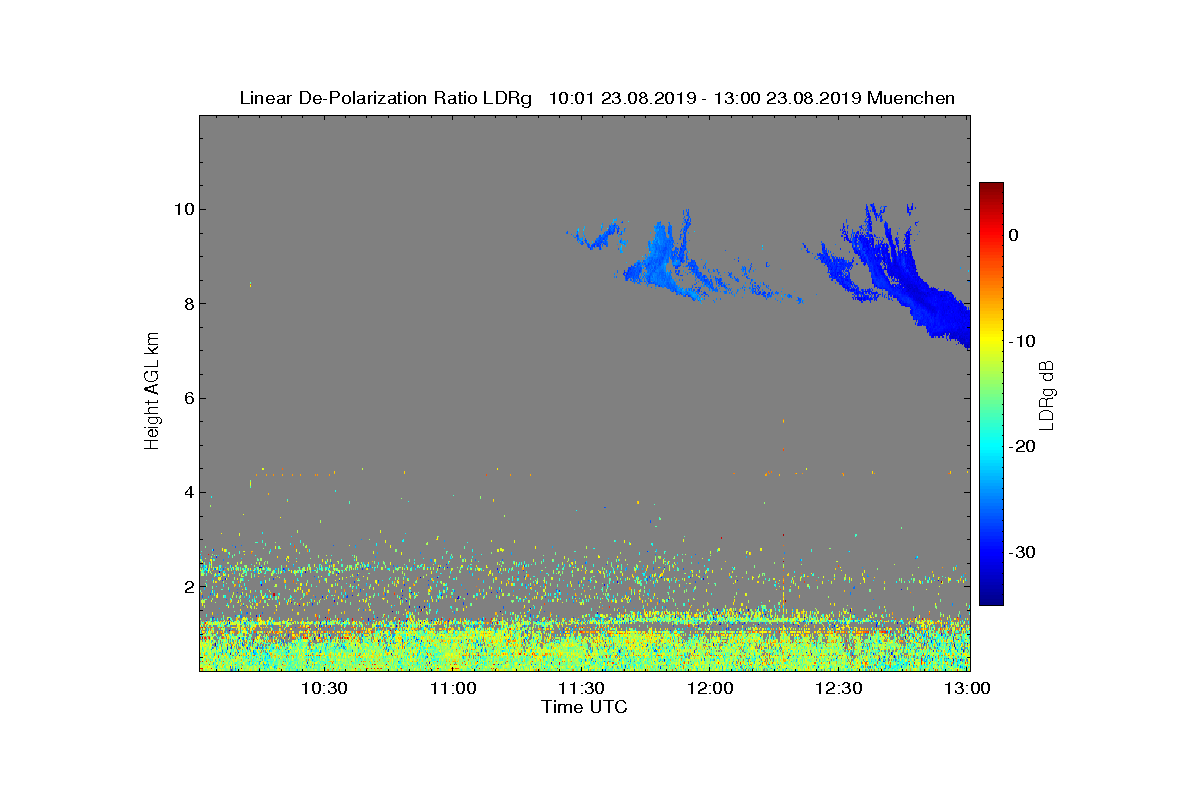Click the colorbar label -10

pyautogui.click(x=1022, y=341)
